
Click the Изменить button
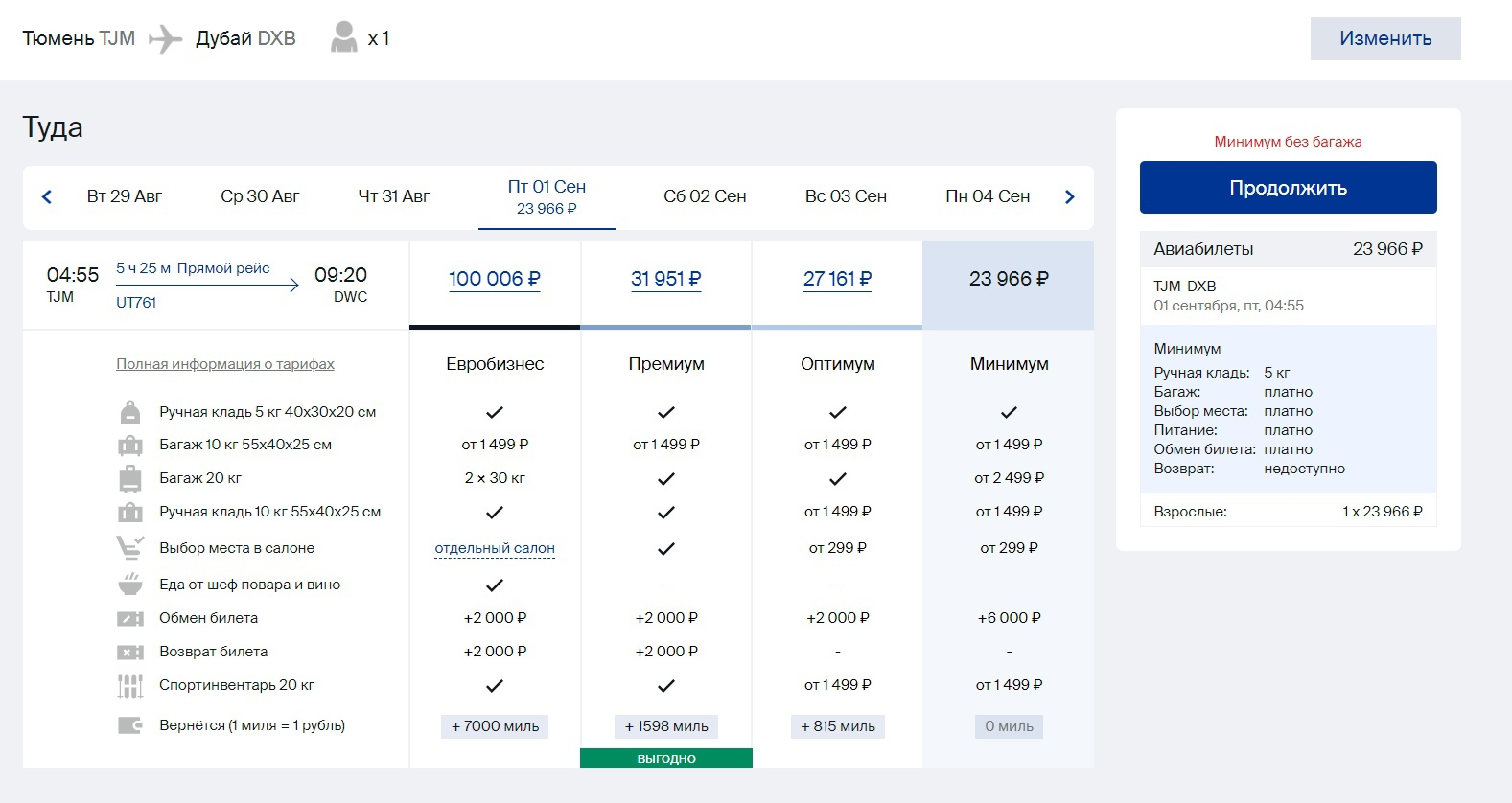pos(1385,38)
